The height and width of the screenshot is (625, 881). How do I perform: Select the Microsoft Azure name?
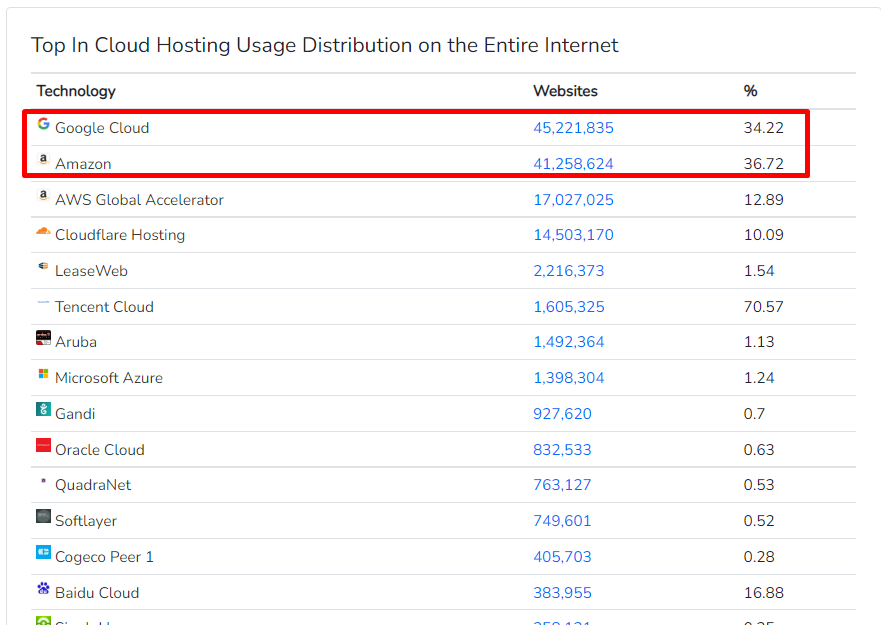(109, 378)
